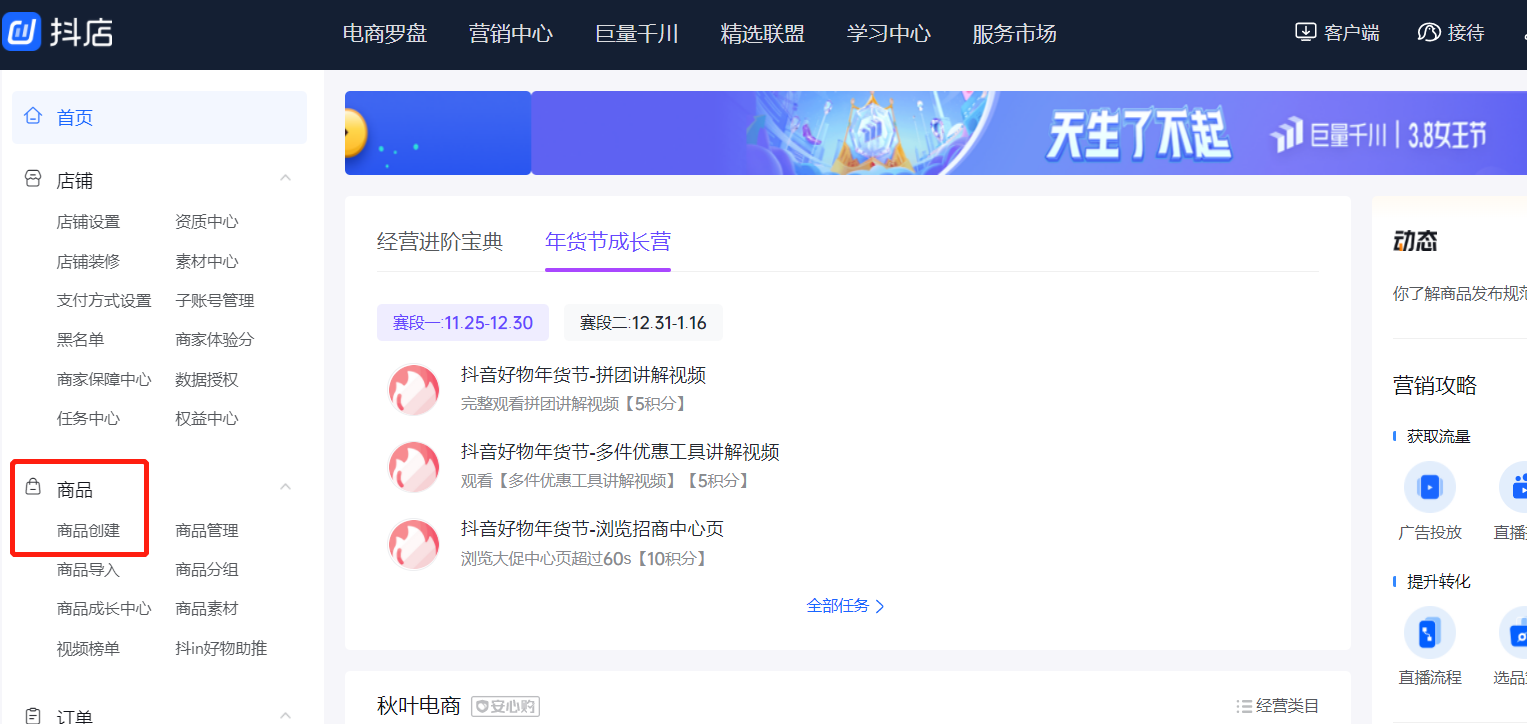This screenshot has width=1527, height=724.
Task: Click the 客户端 download icon
Action: (1305, 32)
